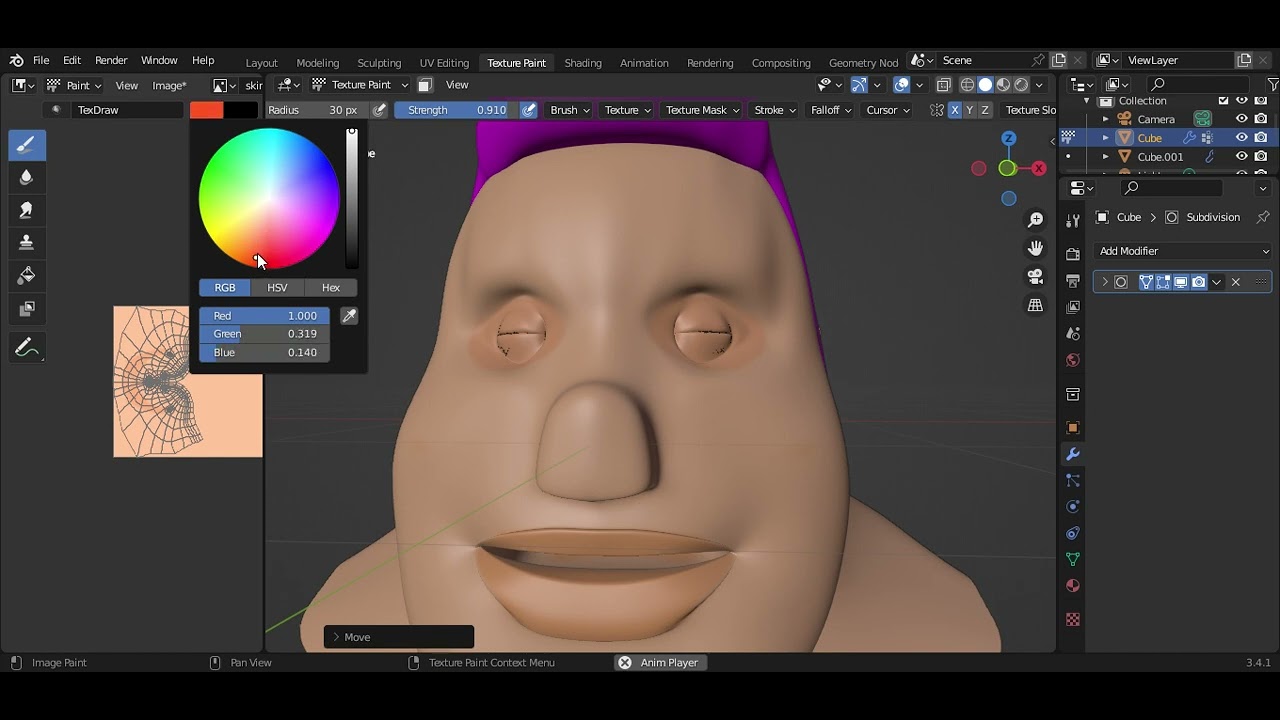Switch color picker to HSV
1280x720 pixels.
click(x=277, y=288)
